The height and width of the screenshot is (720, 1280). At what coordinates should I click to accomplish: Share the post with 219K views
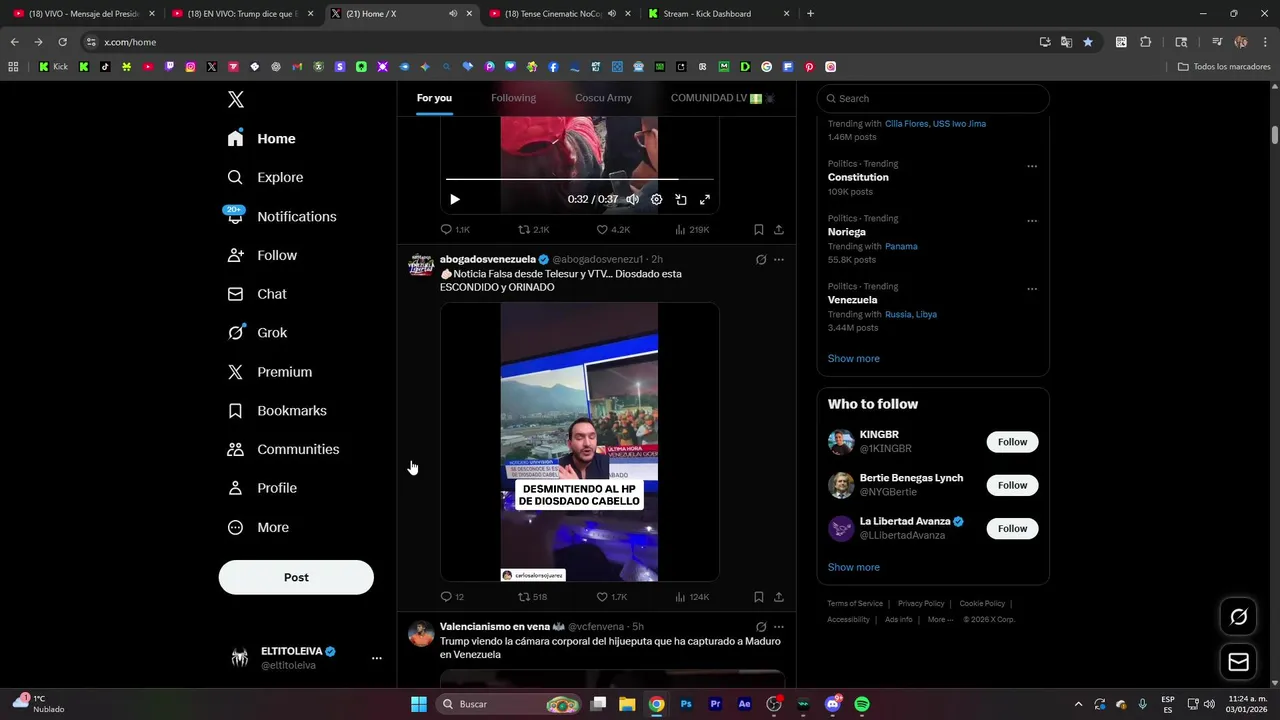click(779, 229)
